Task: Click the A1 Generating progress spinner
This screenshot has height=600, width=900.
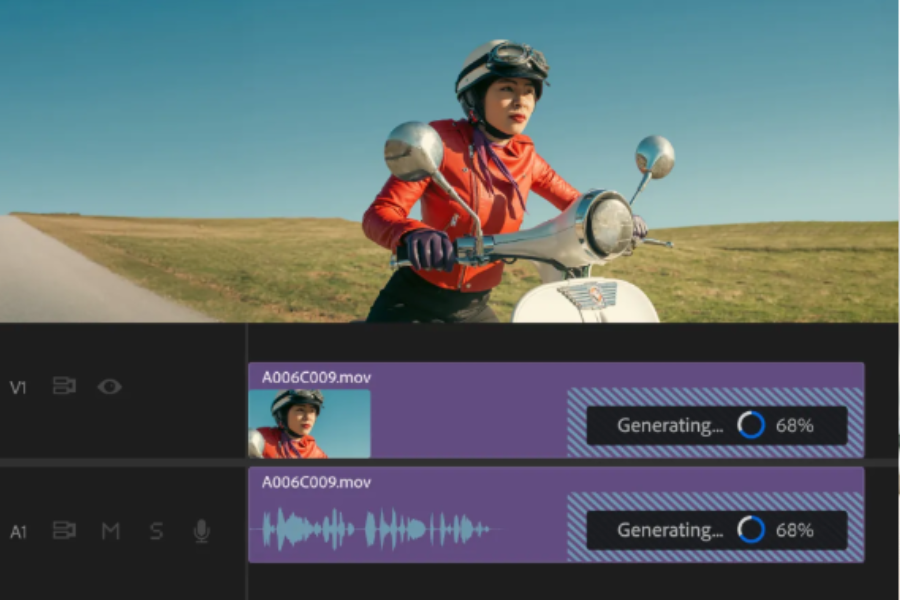Action: click(751, 529)
